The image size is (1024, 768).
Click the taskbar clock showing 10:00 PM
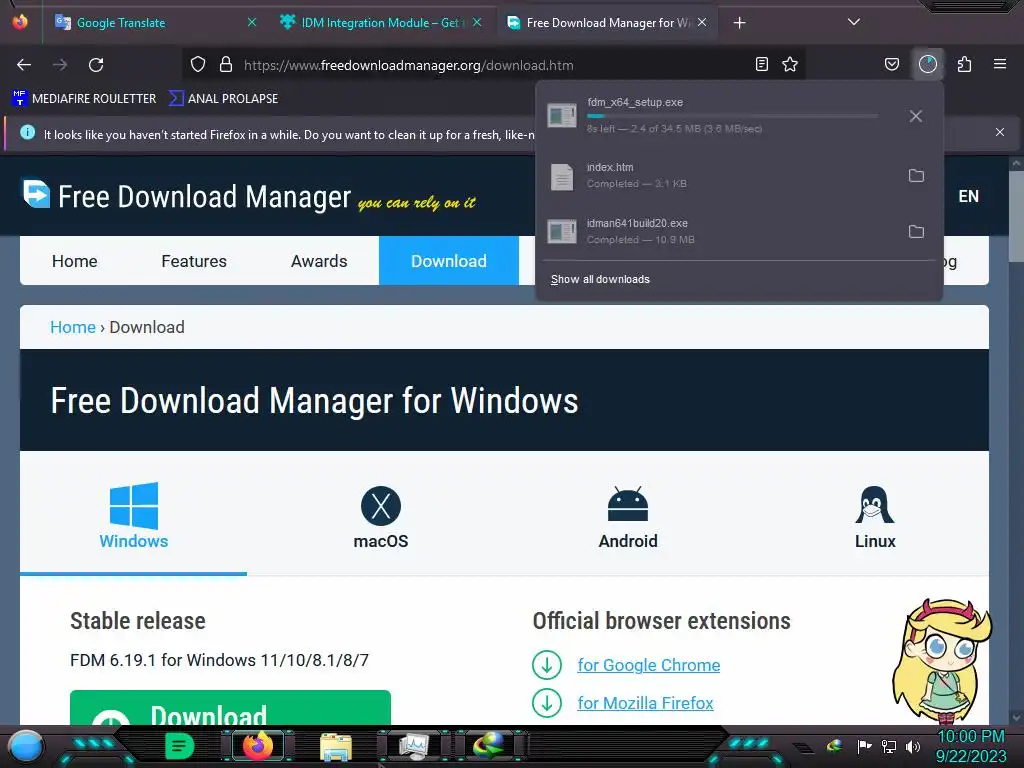click(970, 737)
